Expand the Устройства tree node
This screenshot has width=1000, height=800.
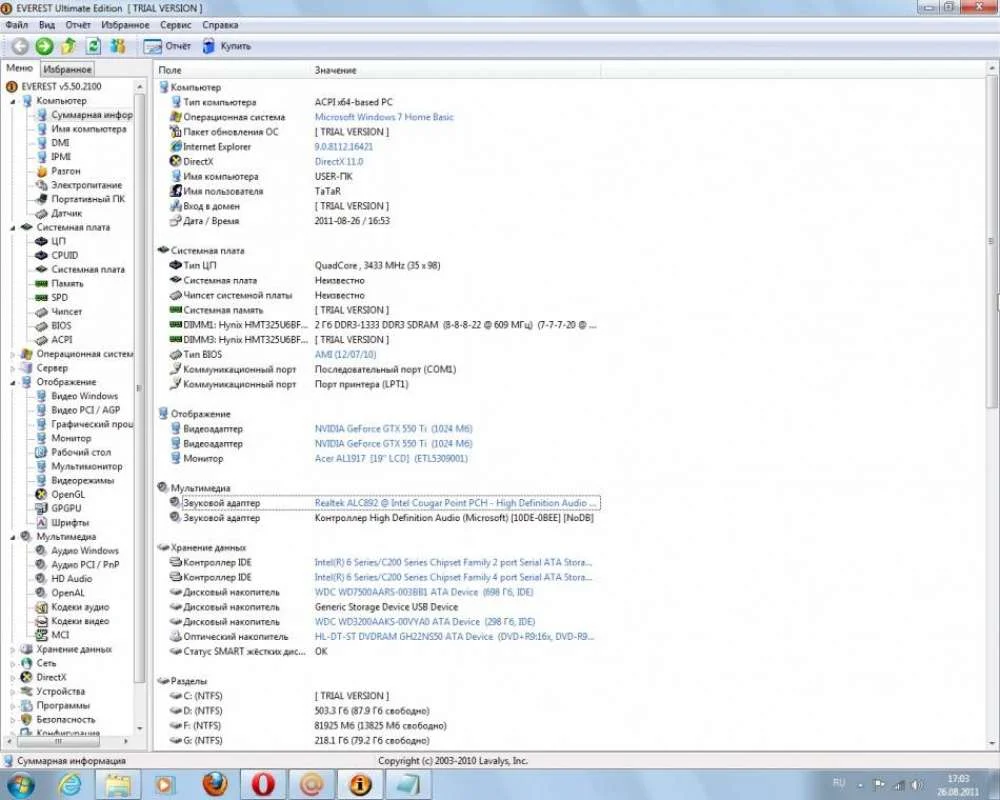click(12, 692)
